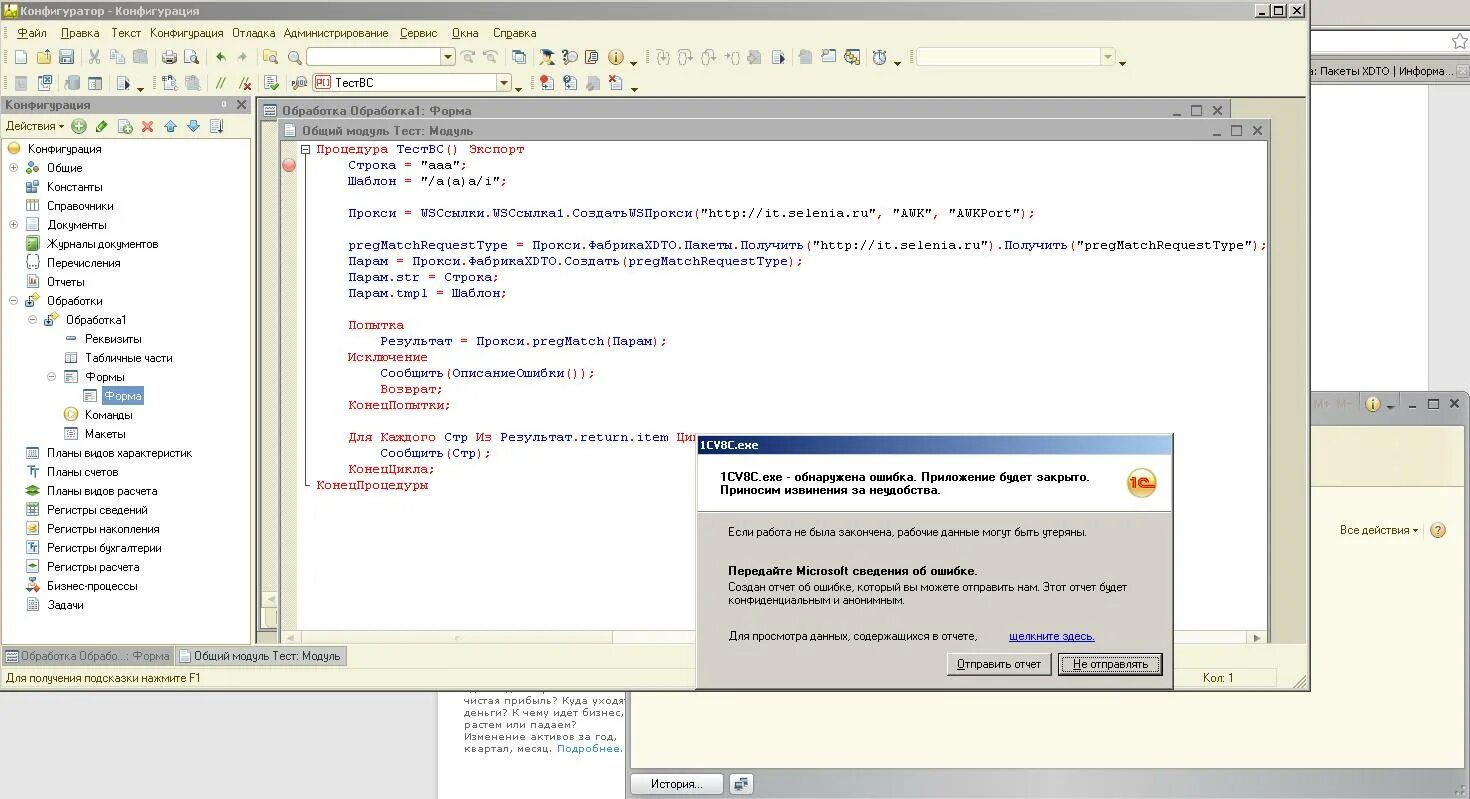Click the Cut scissors icon
This screenshot has height=799, width=1470.
[x=94, y=57]
